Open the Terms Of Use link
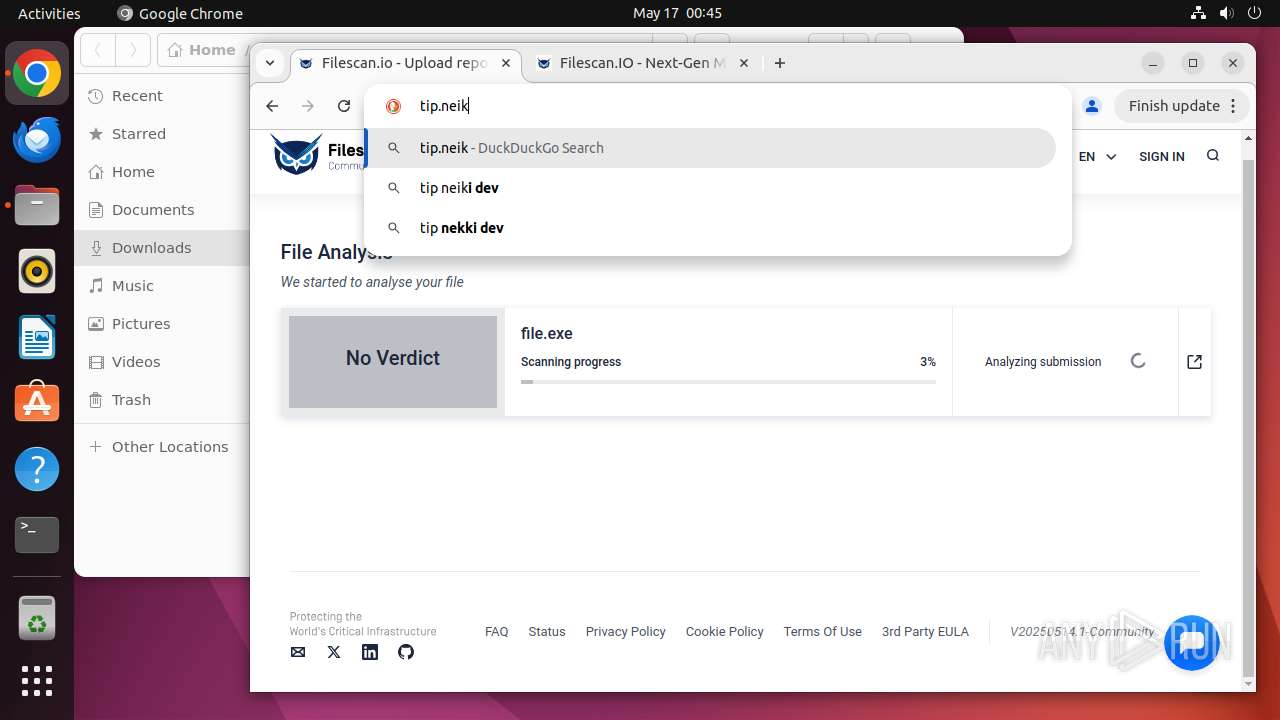The image size is (1280, 720). [822, 632]
